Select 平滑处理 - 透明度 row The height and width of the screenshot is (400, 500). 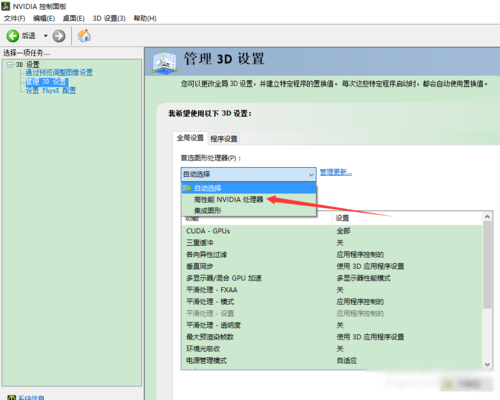(x=332, y=325)
